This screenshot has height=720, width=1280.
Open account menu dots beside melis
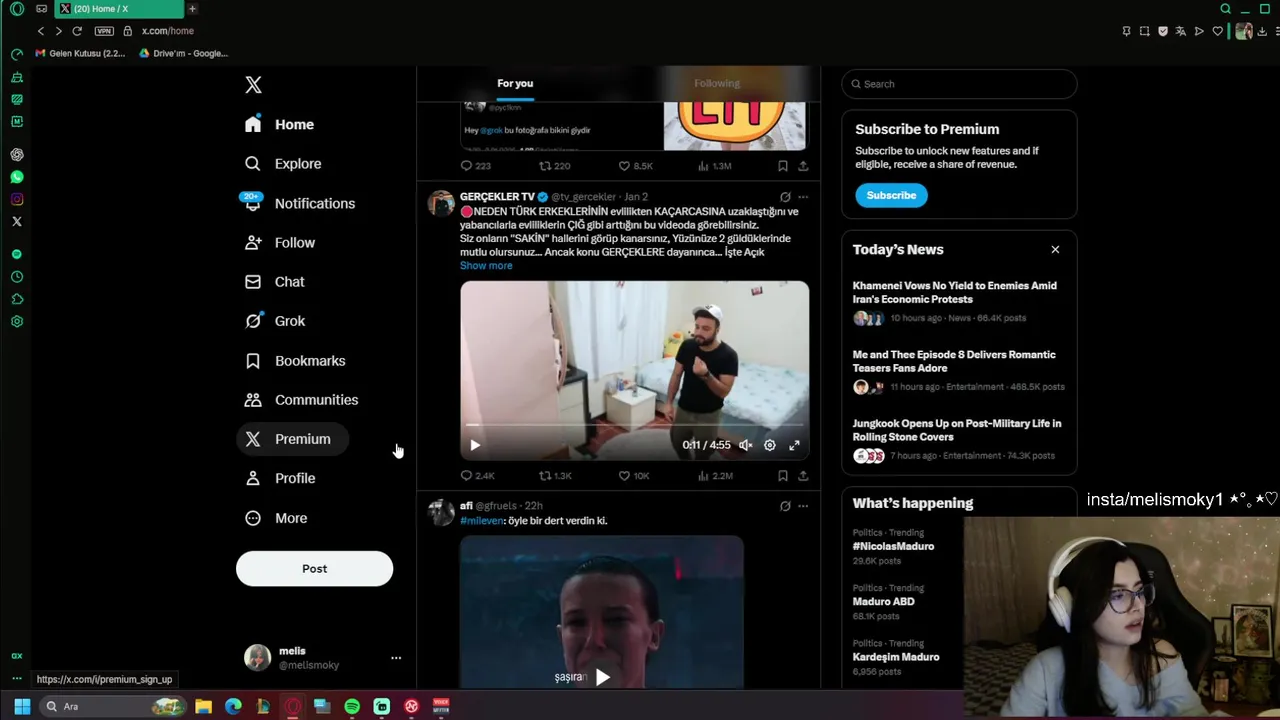(396, 658)
